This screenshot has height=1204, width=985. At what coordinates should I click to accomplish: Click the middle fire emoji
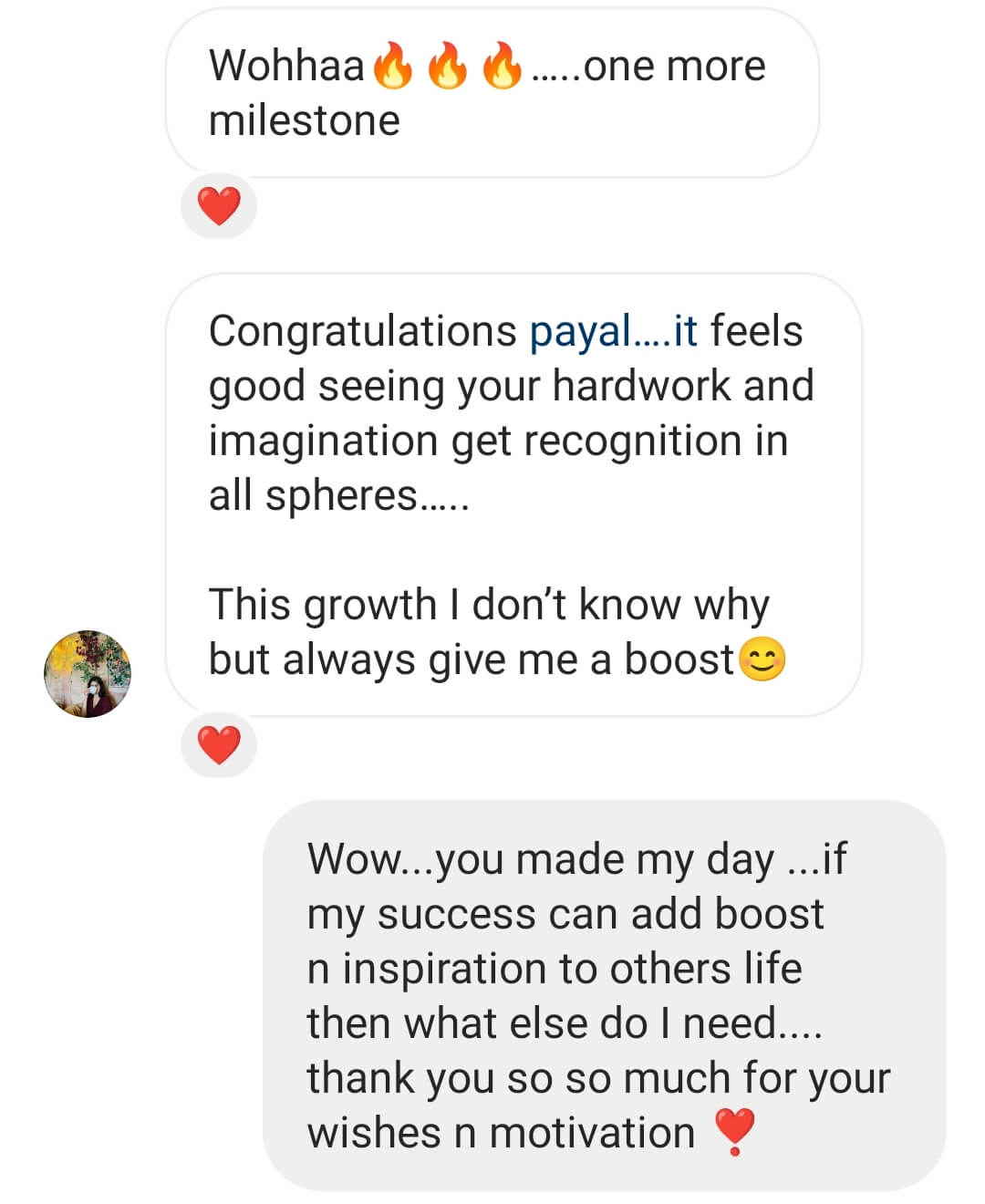tap(447, 67)
